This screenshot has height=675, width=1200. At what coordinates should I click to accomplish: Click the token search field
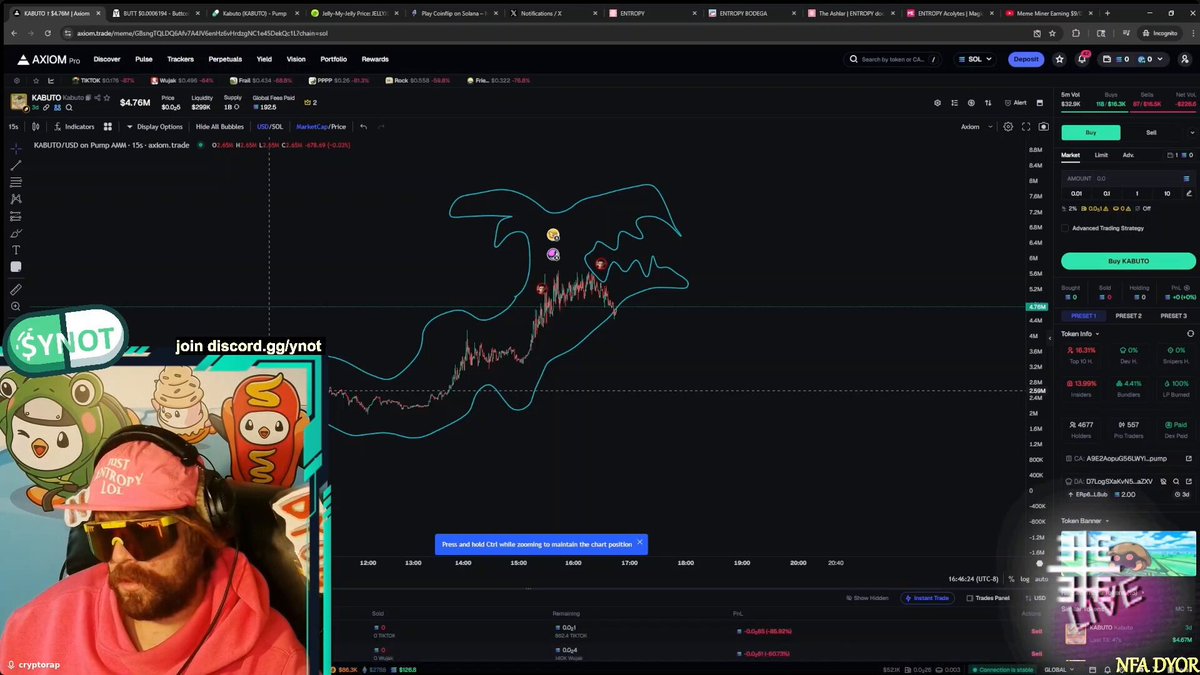click(893, 59)
